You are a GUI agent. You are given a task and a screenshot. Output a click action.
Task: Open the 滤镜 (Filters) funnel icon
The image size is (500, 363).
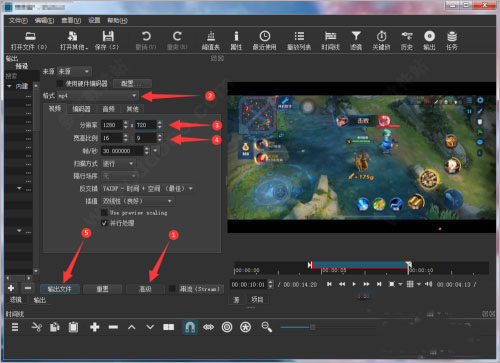(x=356, y=36)
